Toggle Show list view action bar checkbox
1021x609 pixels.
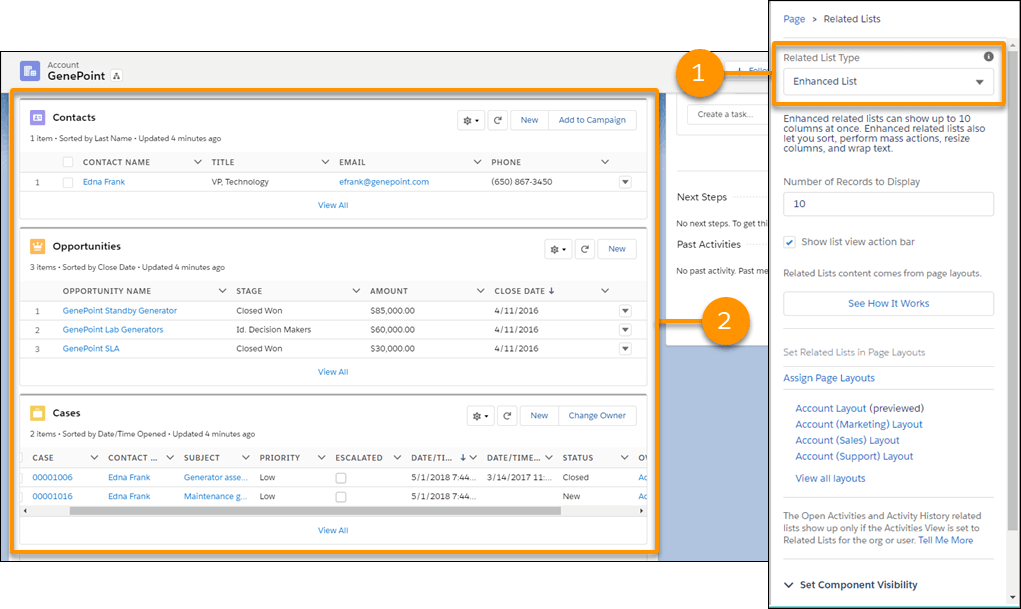tap(790, 242)
